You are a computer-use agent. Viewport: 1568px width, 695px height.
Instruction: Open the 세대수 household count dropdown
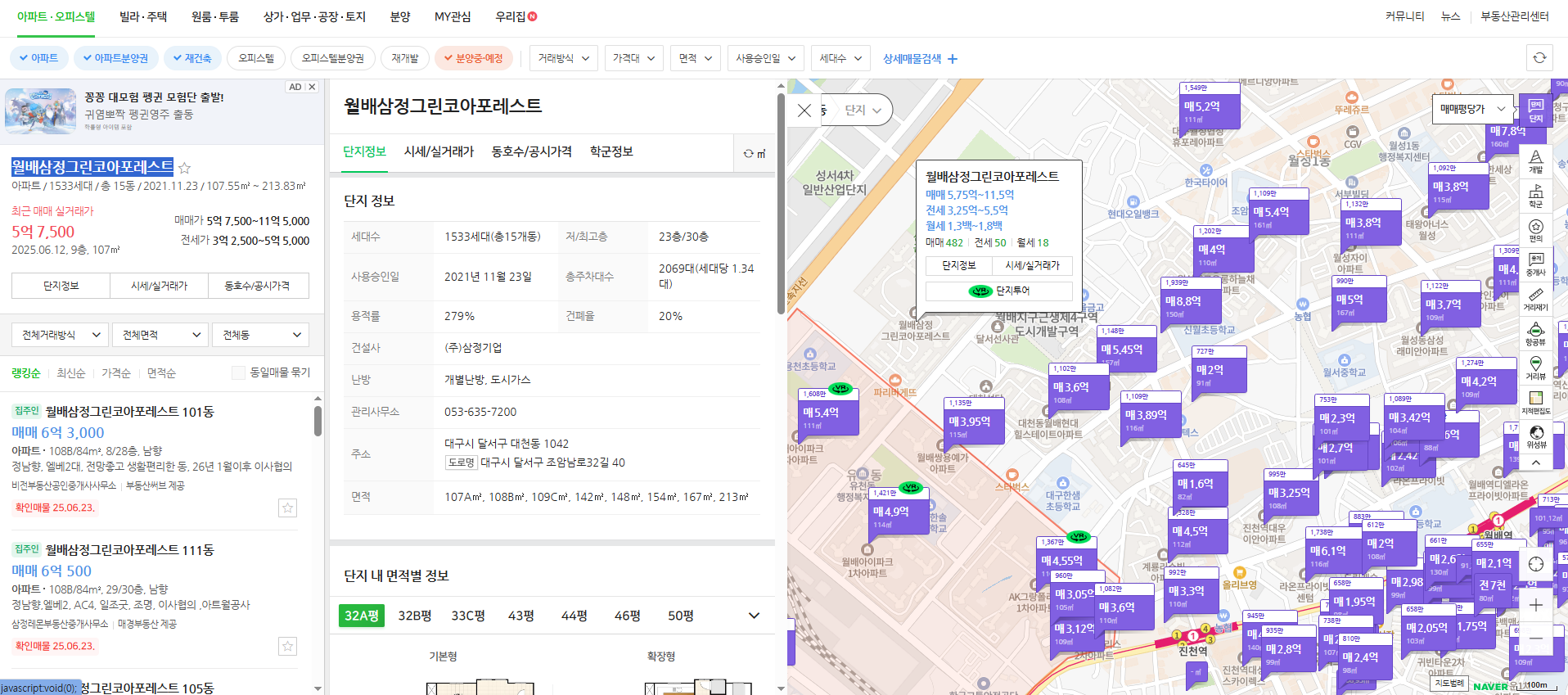coord(840,58)
